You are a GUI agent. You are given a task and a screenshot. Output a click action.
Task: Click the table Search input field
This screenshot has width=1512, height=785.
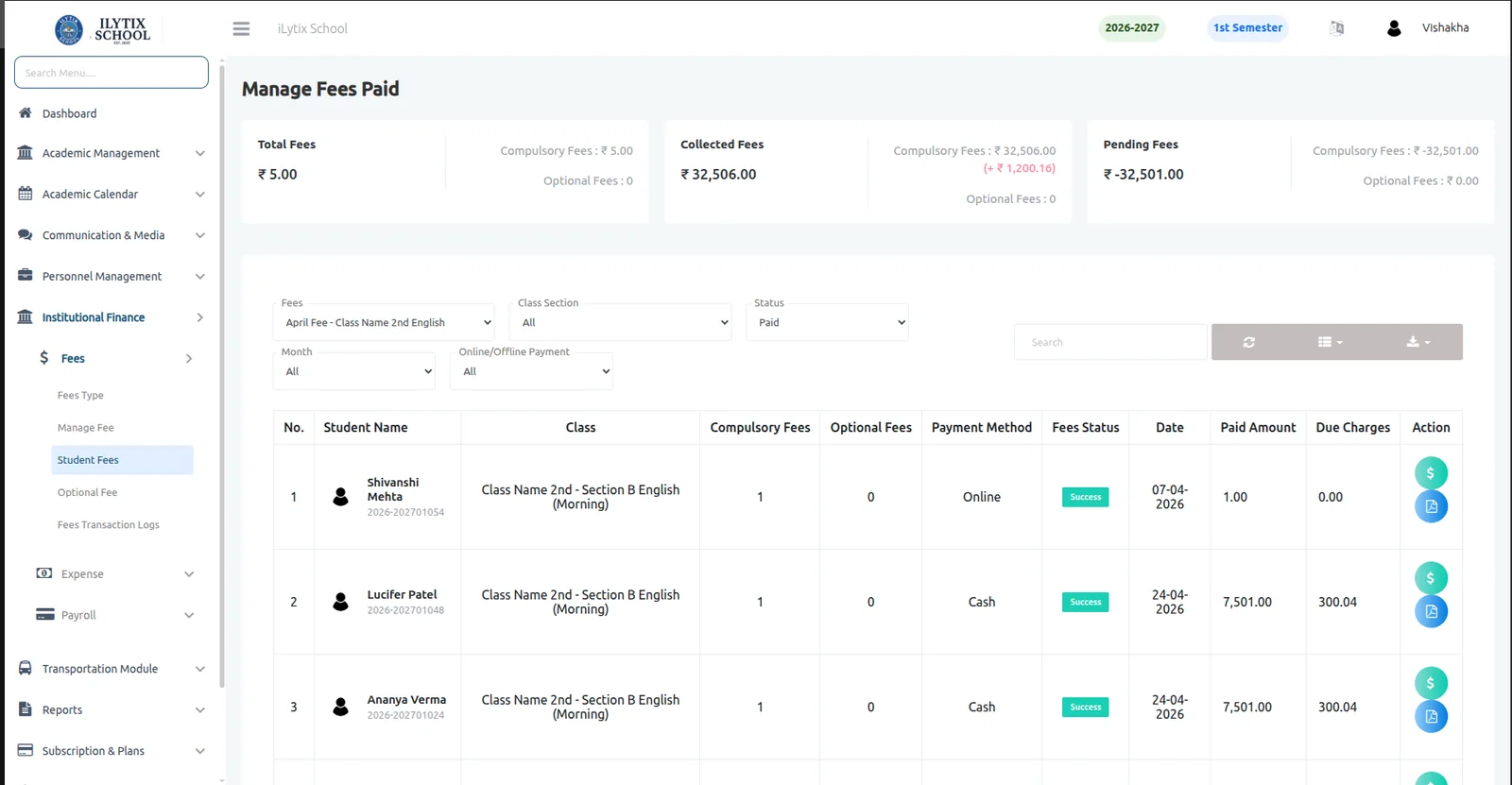tap(1110, 342)
